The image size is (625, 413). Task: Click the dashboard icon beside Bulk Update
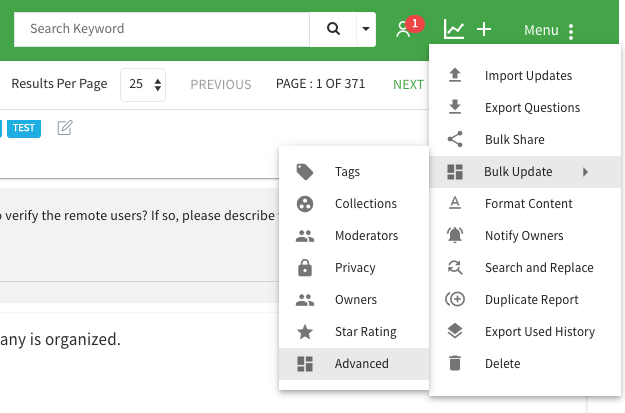click(455, 172)
